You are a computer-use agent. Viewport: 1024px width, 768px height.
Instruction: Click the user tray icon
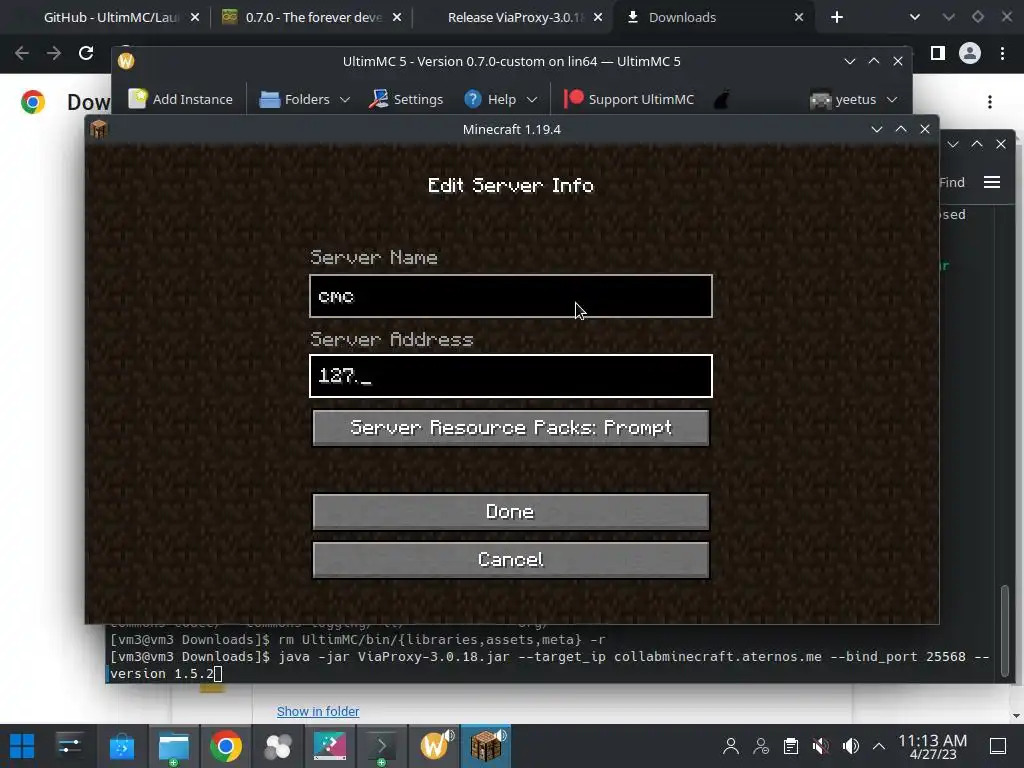point(731,746)
